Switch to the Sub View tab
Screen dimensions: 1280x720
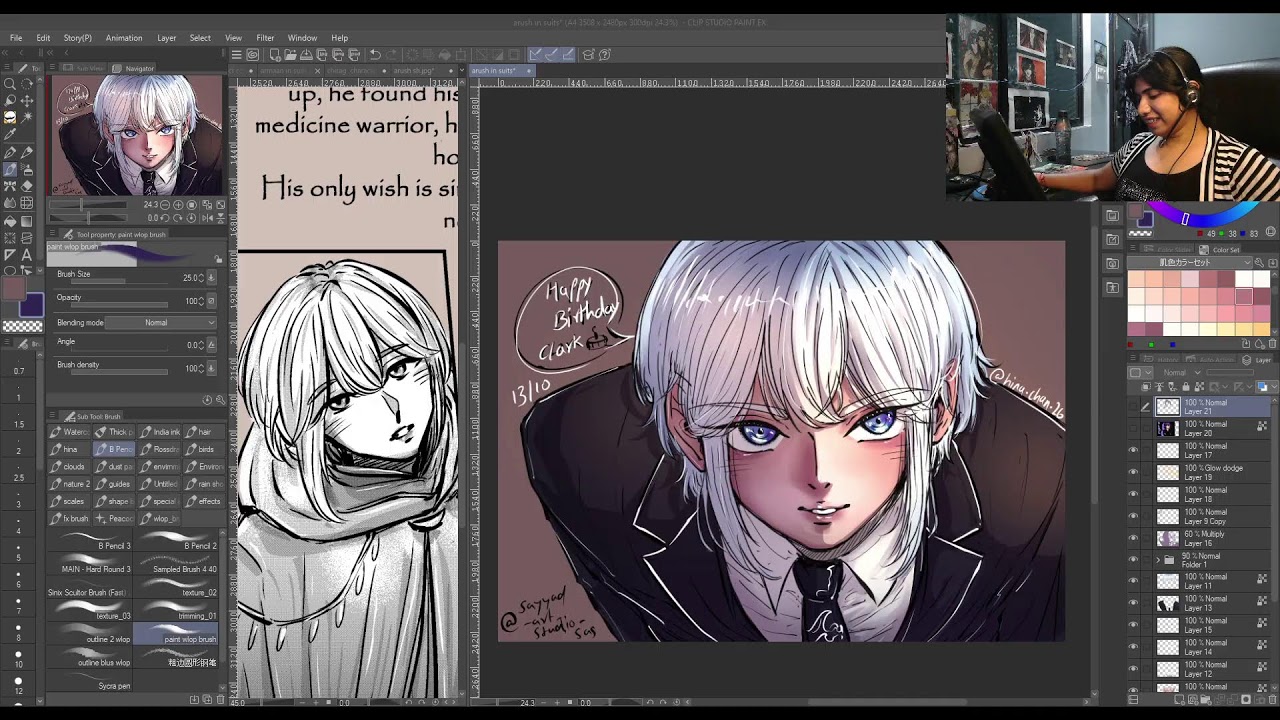click(84, 68)
